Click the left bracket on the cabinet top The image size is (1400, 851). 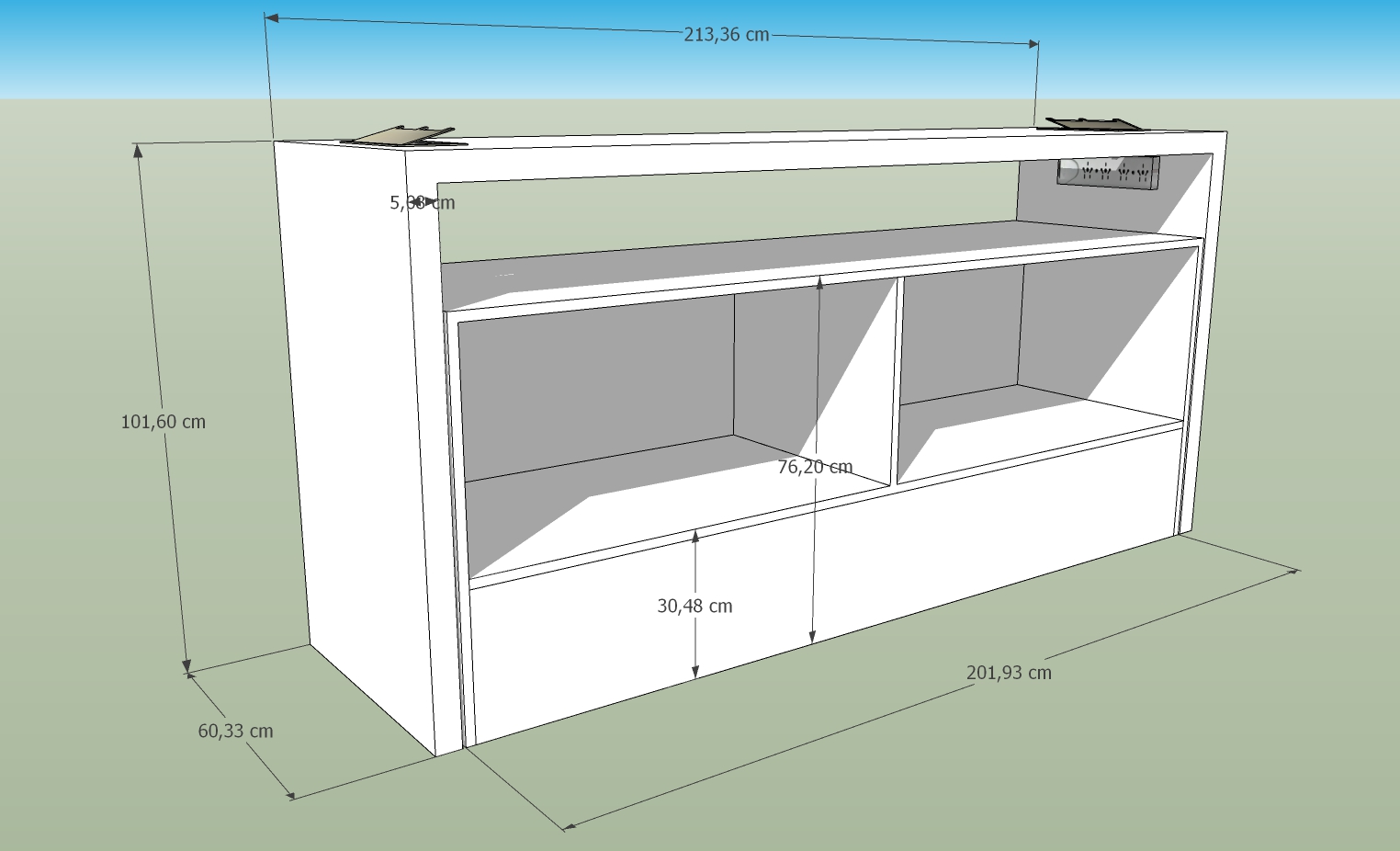pos(401,137)
